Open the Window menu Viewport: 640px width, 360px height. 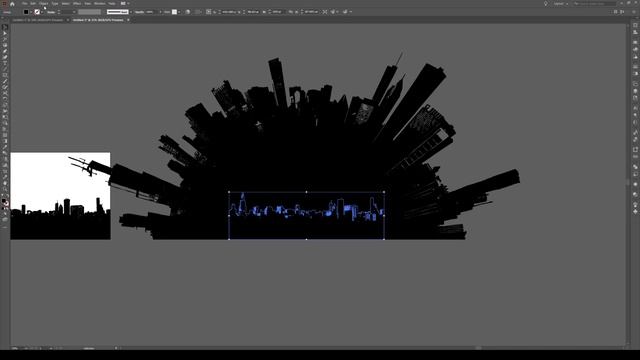coord(100,4)
